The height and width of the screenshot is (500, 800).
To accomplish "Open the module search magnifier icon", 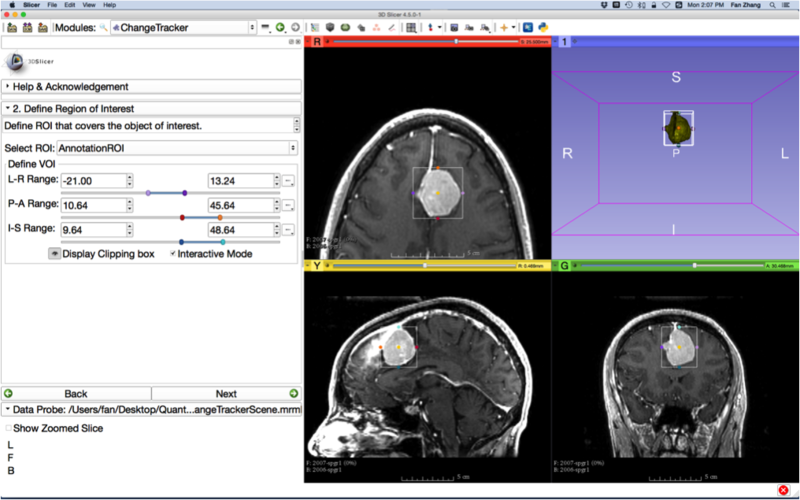I will coord(104,27).
